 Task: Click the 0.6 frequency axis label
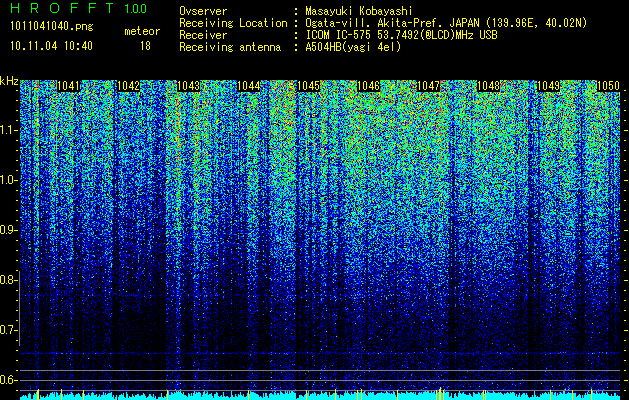click(x=8, y=380)
